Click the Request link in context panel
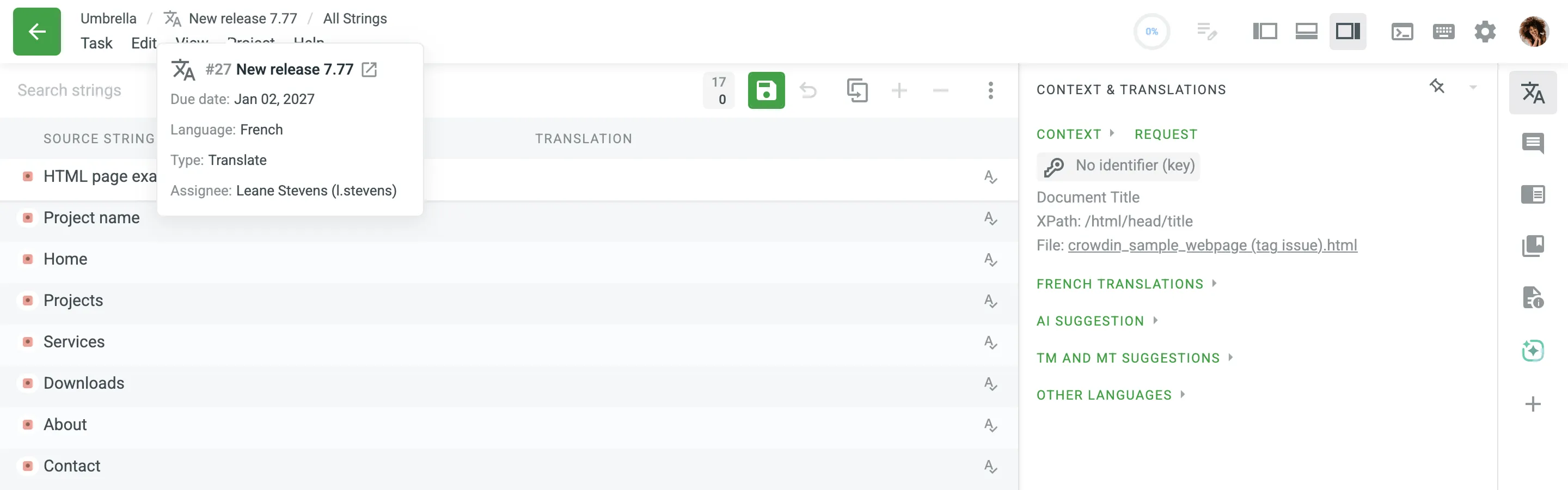This screenshot has height=490, width=1568. pos(1165,134)
